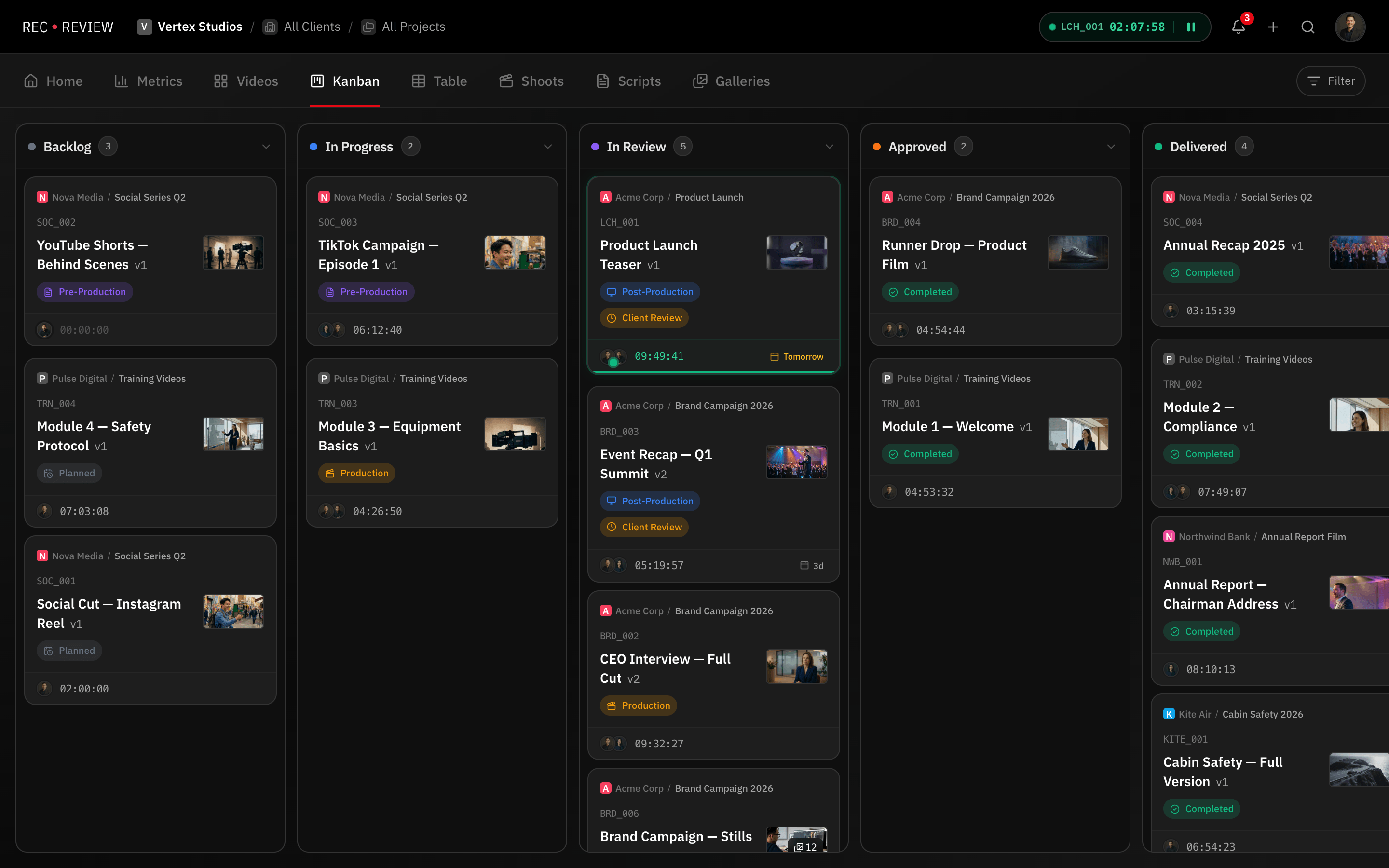Pause the LCH_001 running timer
The height and width of the screenshot is (868, 1389).
click(1191, 27)
